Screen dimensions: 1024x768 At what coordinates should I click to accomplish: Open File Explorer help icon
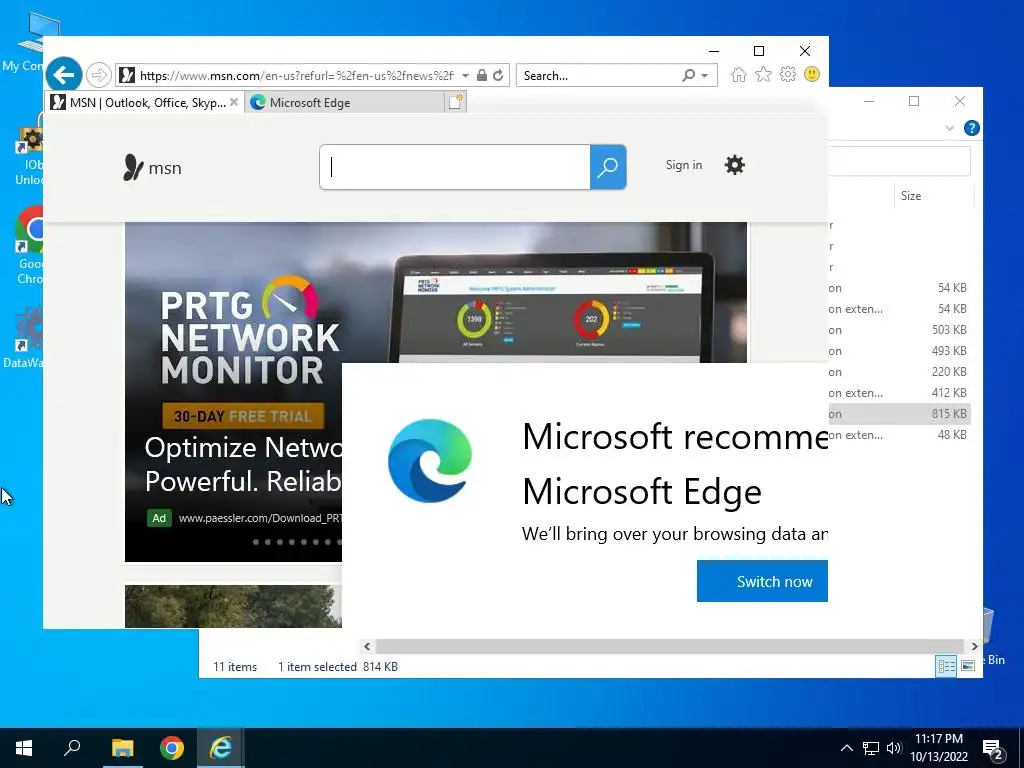972,128
